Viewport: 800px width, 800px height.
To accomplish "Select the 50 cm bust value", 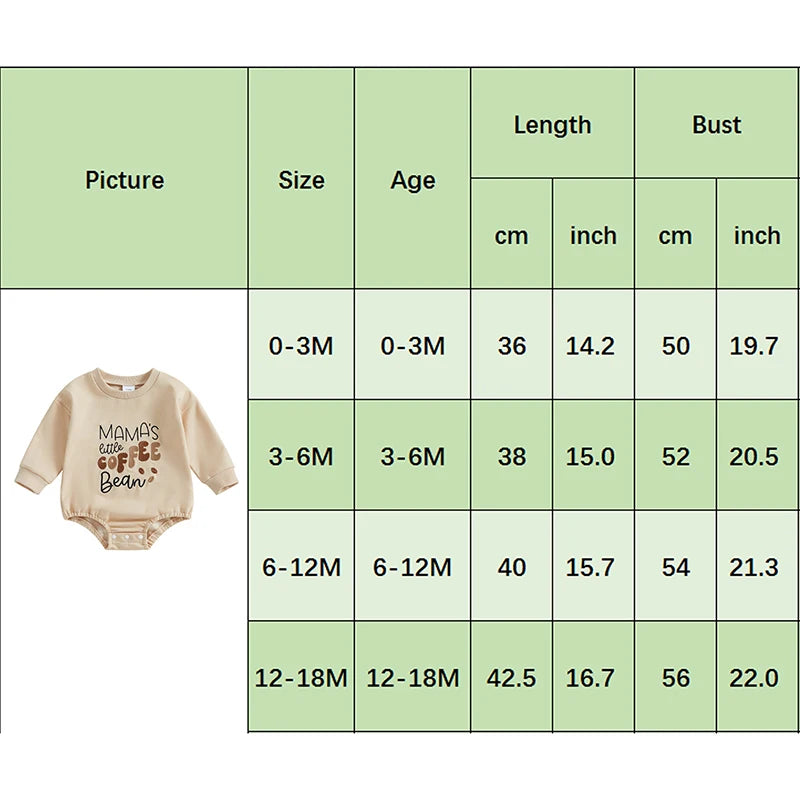I will coord(675,346).
